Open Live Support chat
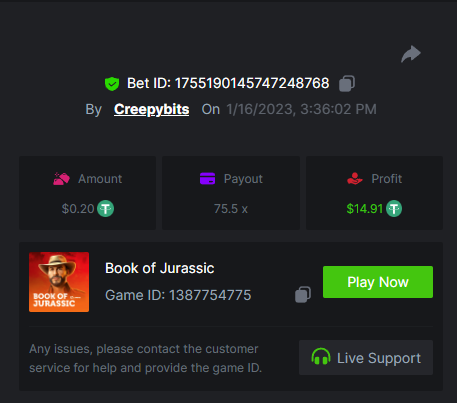Image resolution: width=457 pixels, height=403 pixels. point(366,357)
